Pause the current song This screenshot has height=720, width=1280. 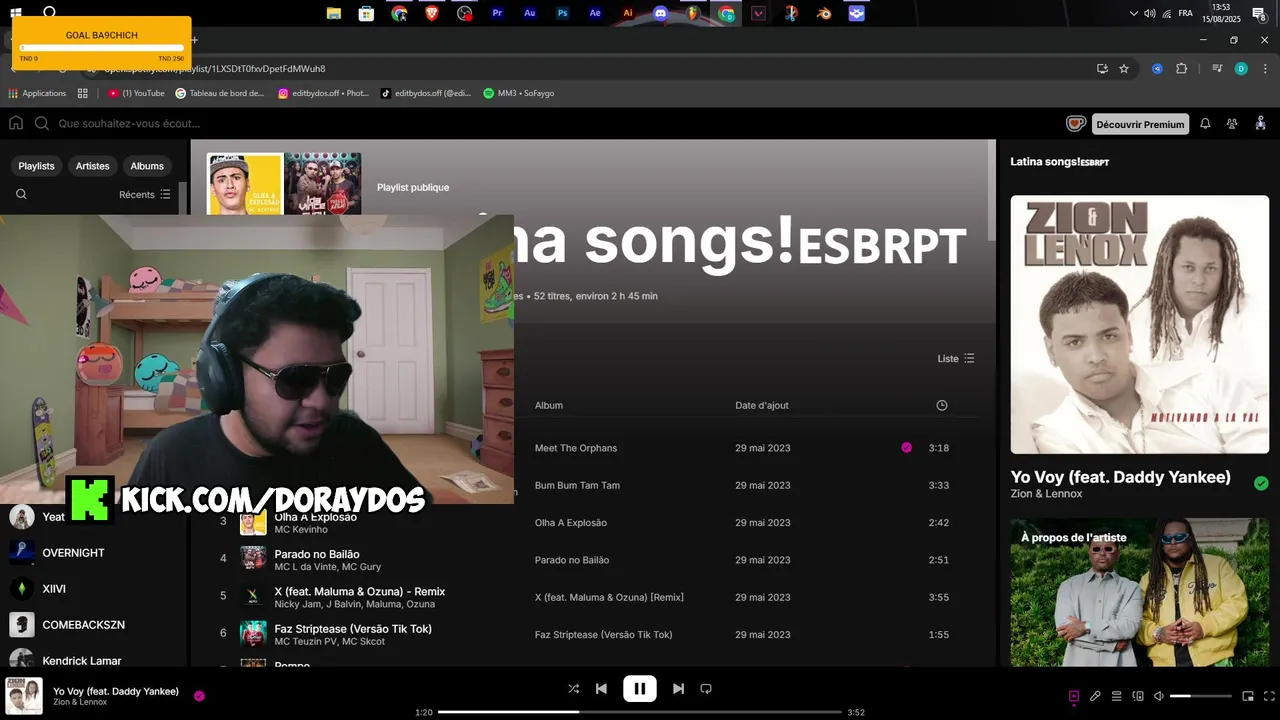pyautogui.click(x=639, y=689)
